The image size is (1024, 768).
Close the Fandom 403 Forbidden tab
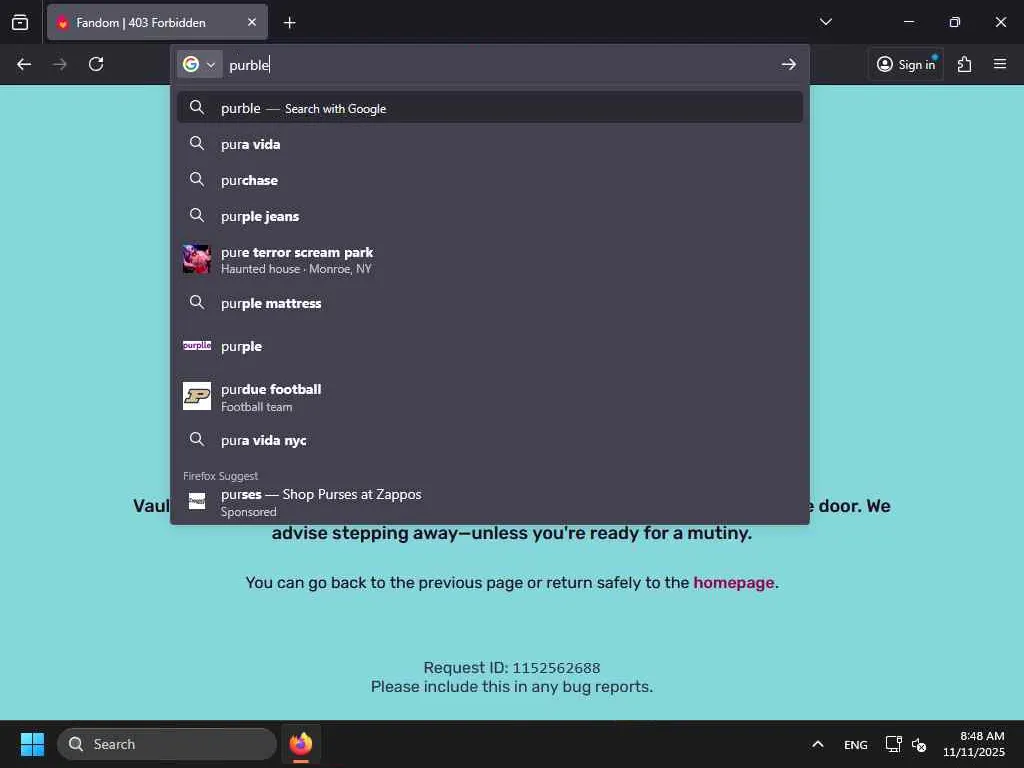point(251,22)
